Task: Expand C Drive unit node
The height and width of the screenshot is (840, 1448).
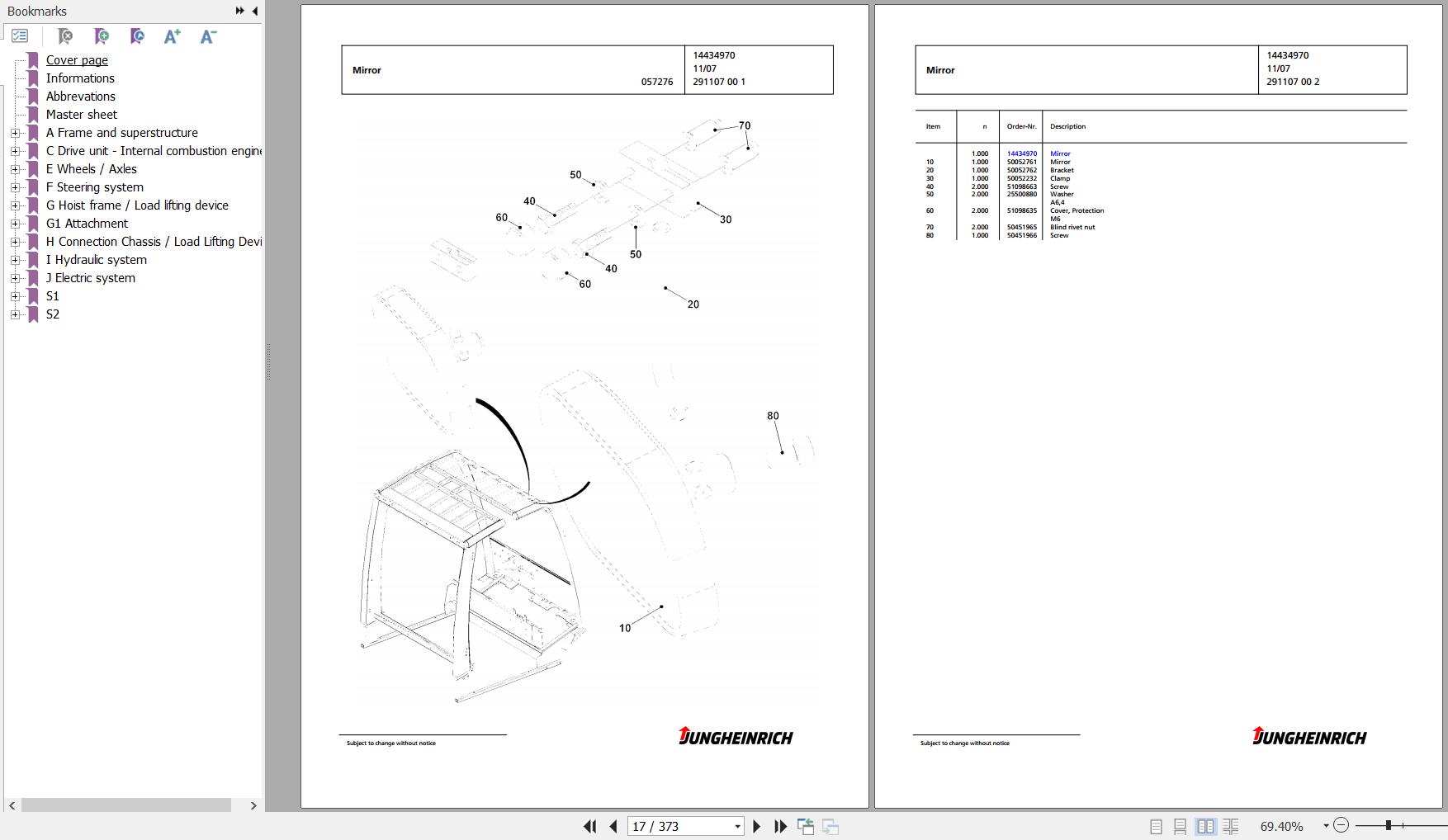Action: [15, 151]
